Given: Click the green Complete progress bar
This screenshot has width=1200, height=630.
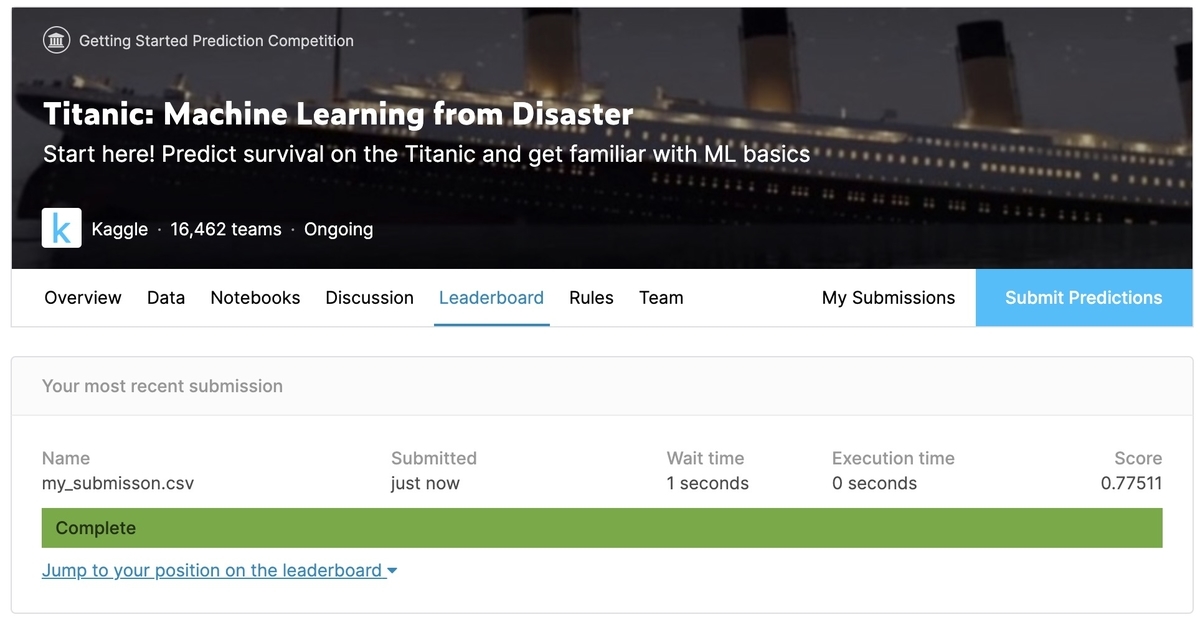Looking at the screenshot, I should (602, 528).
